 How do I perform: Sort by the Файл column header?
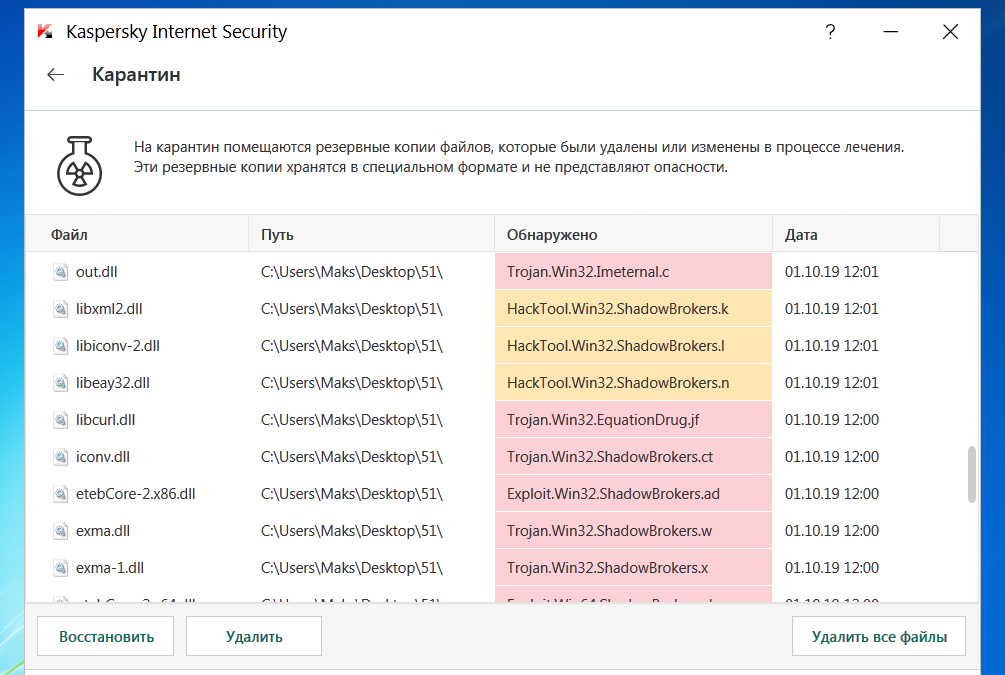point(70,235)
